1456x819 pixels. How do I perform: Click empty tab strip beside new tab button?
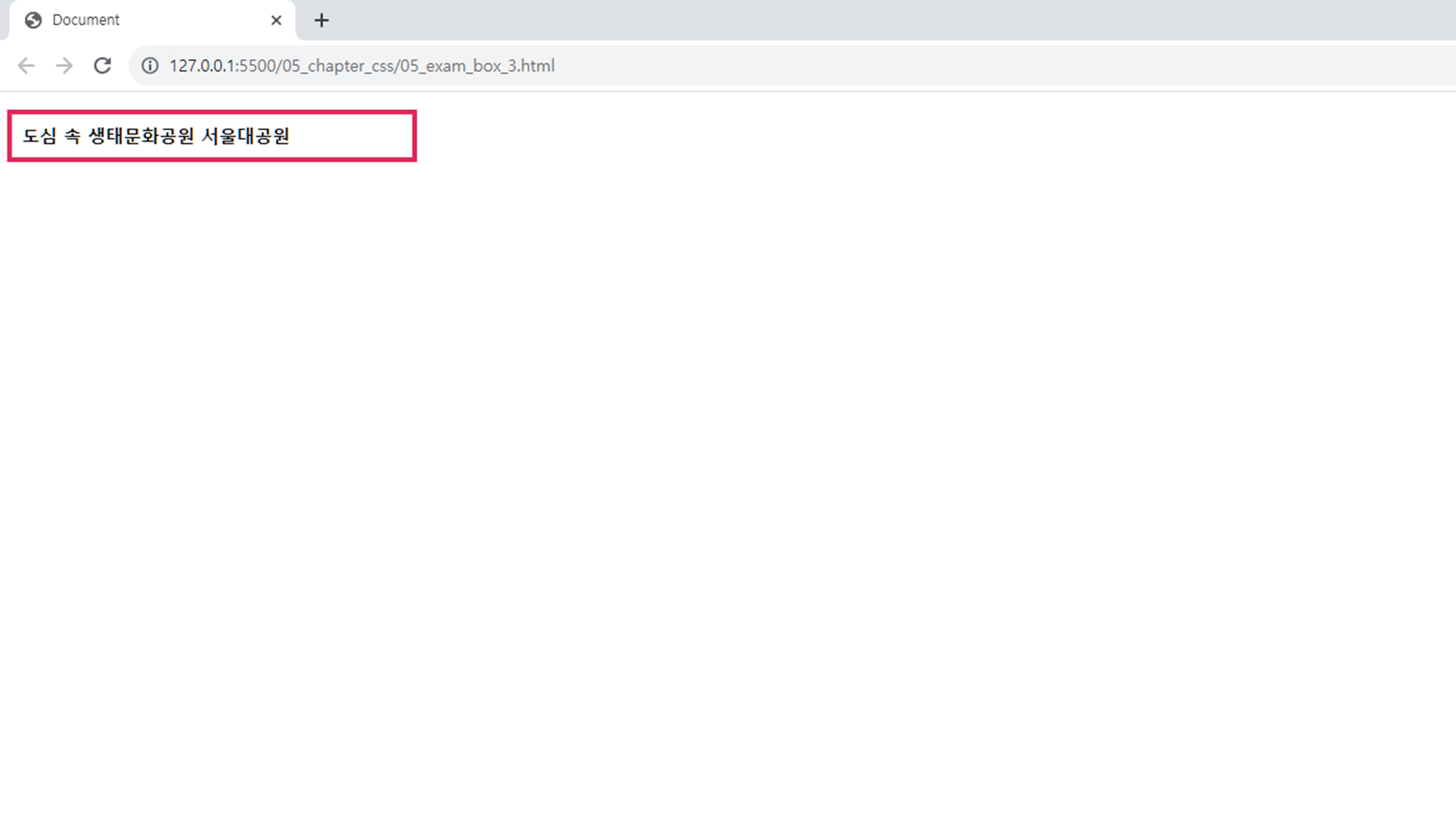tap(874, 20)
